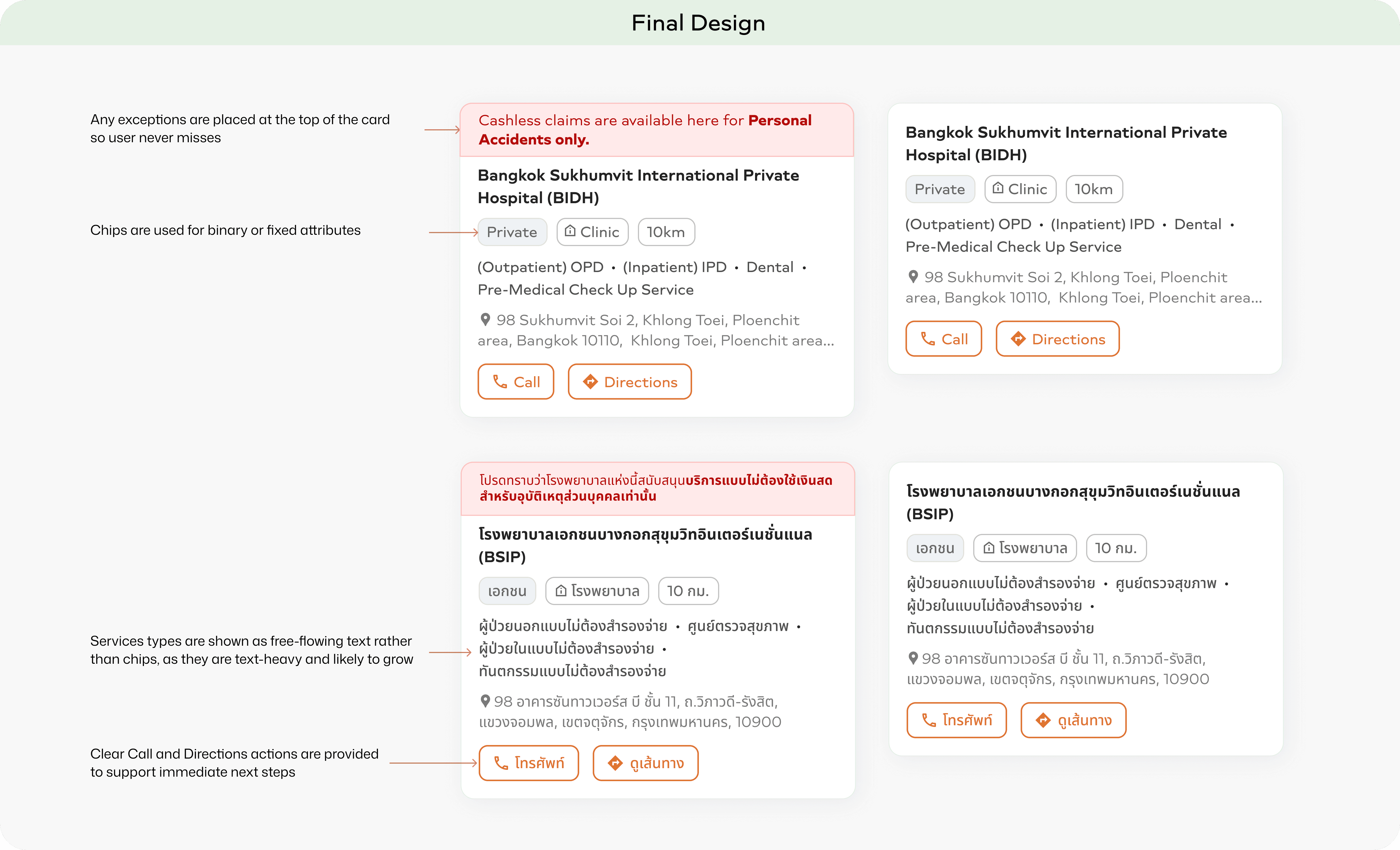The width and height of the screenshot is (1400, 850).
Task: Click location pin icon on top-left card address
Action: tap(485, 320)
